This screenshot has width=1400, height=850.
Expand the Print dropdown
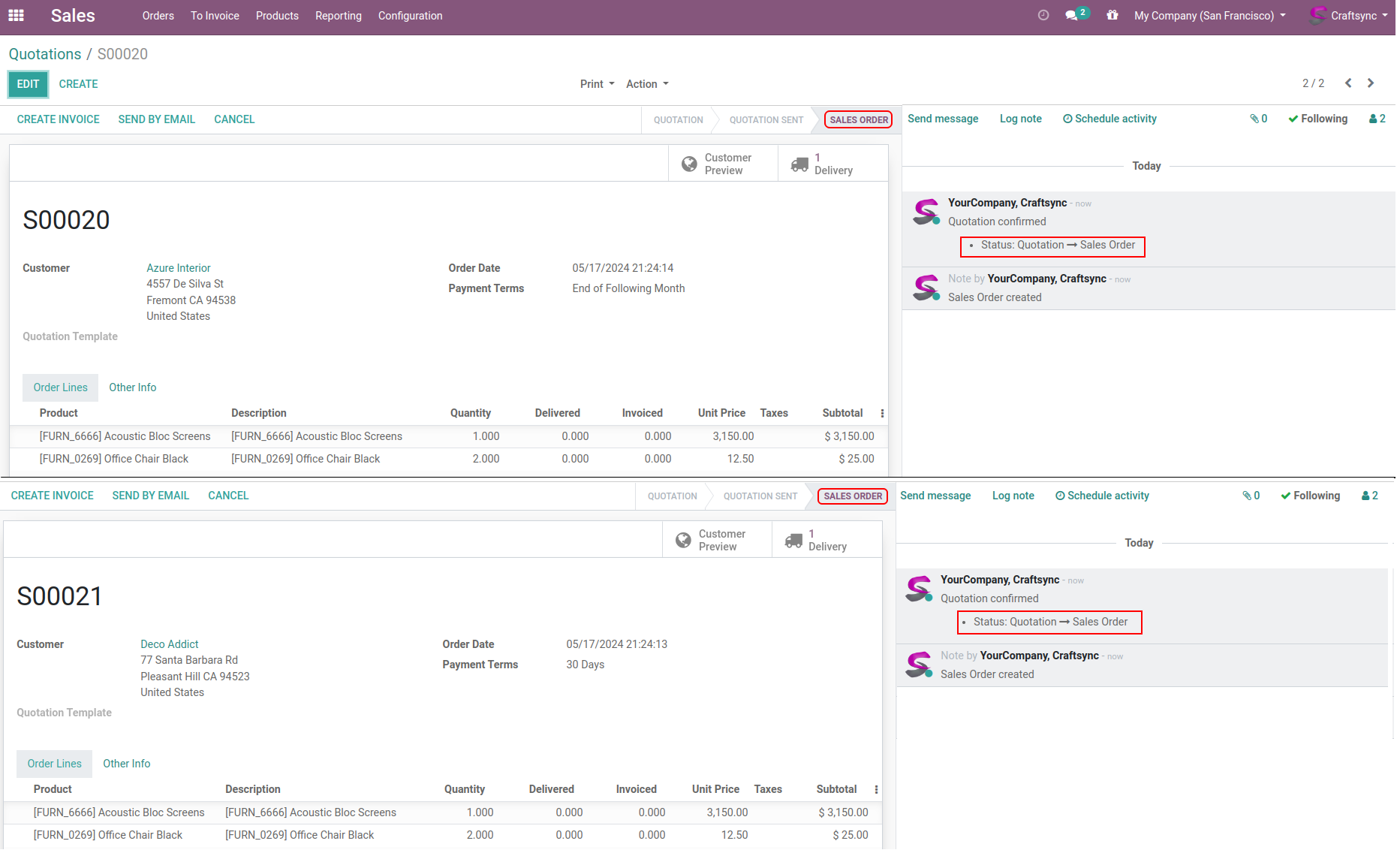597,84
